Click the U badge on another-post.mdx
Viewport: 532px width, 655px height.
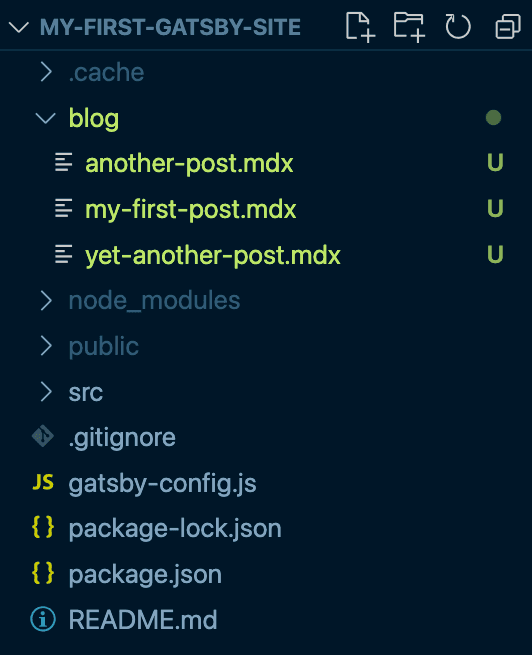click(x=495, y=162)
